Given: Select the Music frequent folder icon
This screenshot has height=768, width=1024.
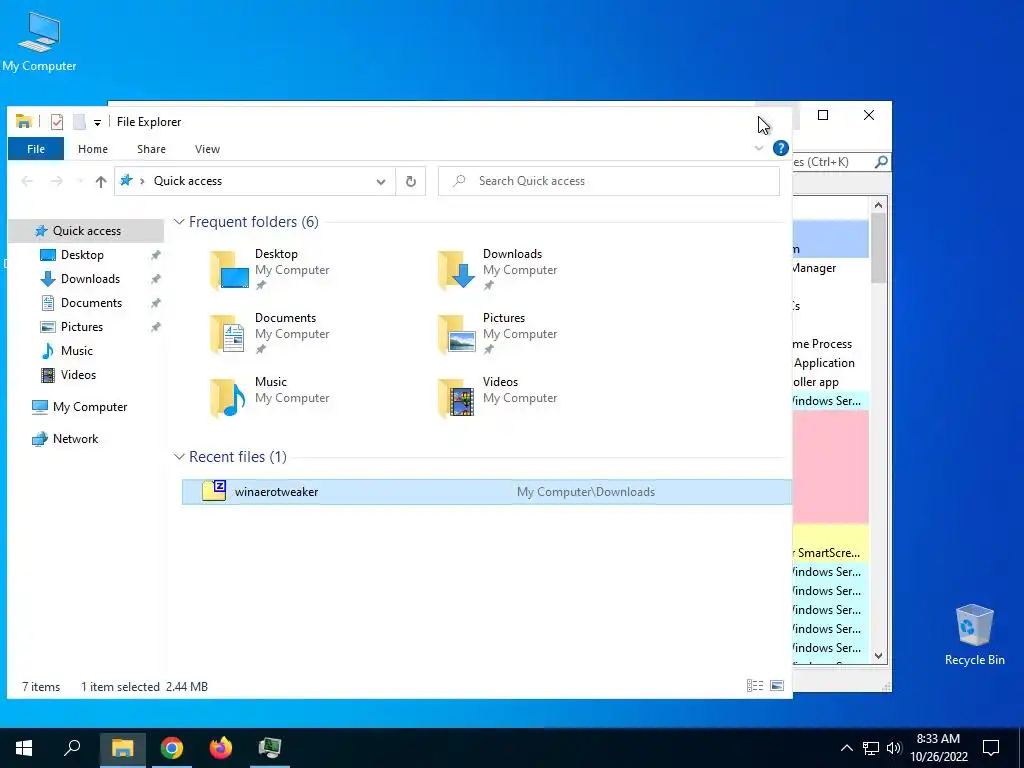Looking at the screenshot, I should tap(229, 398).
